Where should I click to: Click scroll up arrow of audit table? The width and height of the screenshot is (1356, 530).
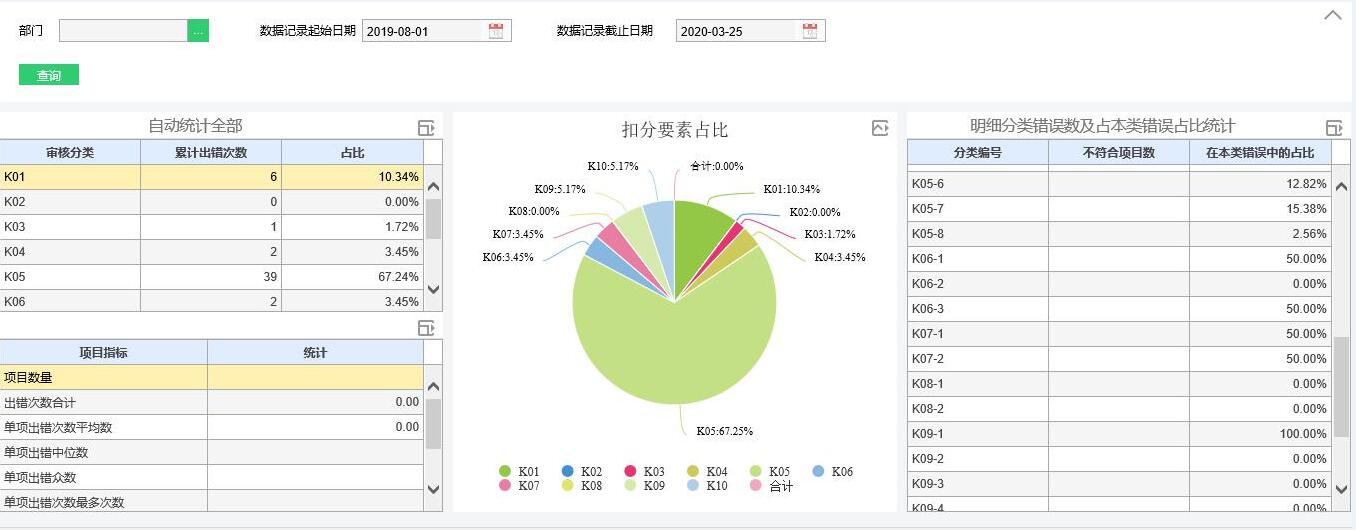click(x=433, y=186)
